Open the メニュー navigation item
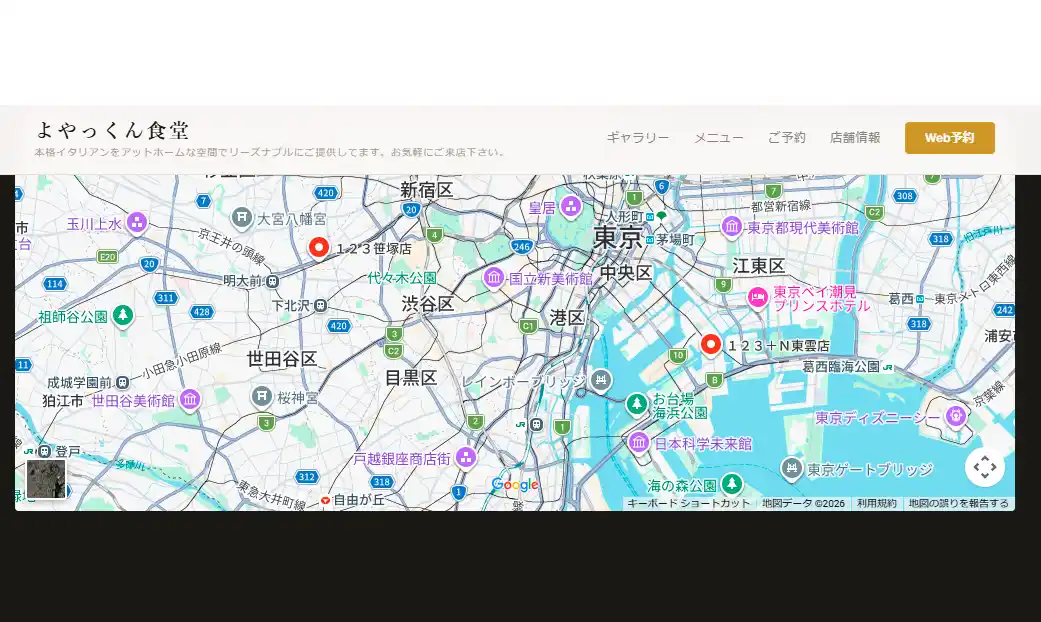The width and height of the screenshot is (1041, 622). point(718,138)
